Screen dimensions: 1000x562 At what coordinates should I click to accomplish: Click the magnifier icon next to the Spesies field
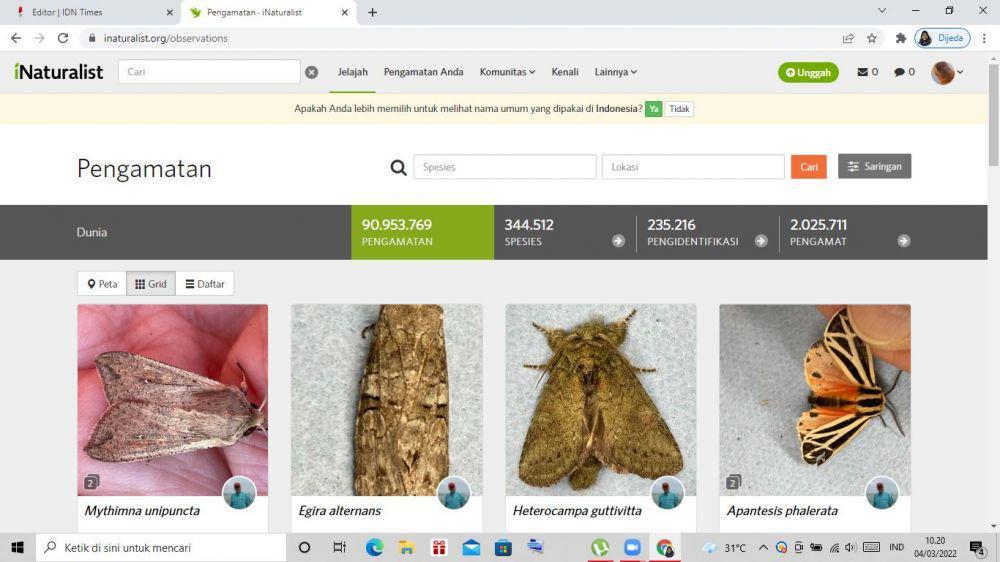point(399,167)
